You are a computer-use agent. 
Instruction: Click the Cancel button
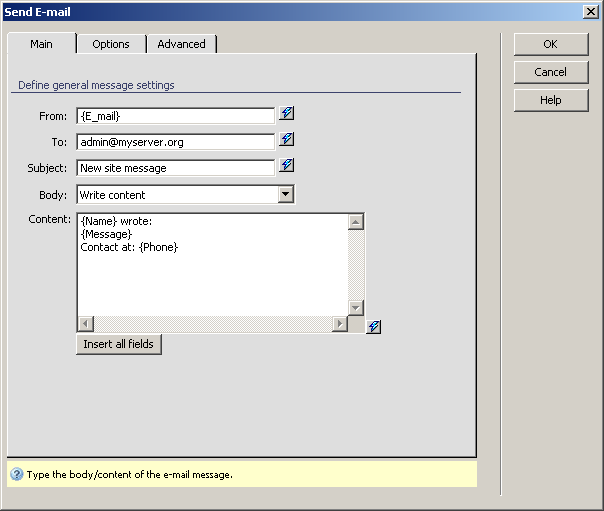point(550,72)
